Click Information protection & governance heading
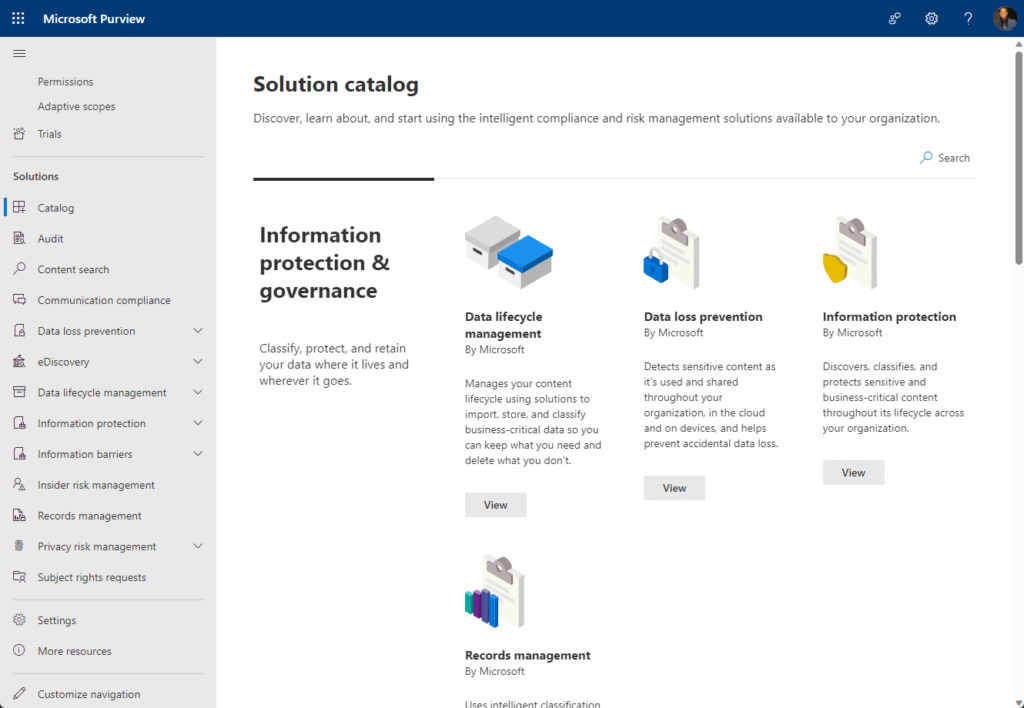 point(325,263)
